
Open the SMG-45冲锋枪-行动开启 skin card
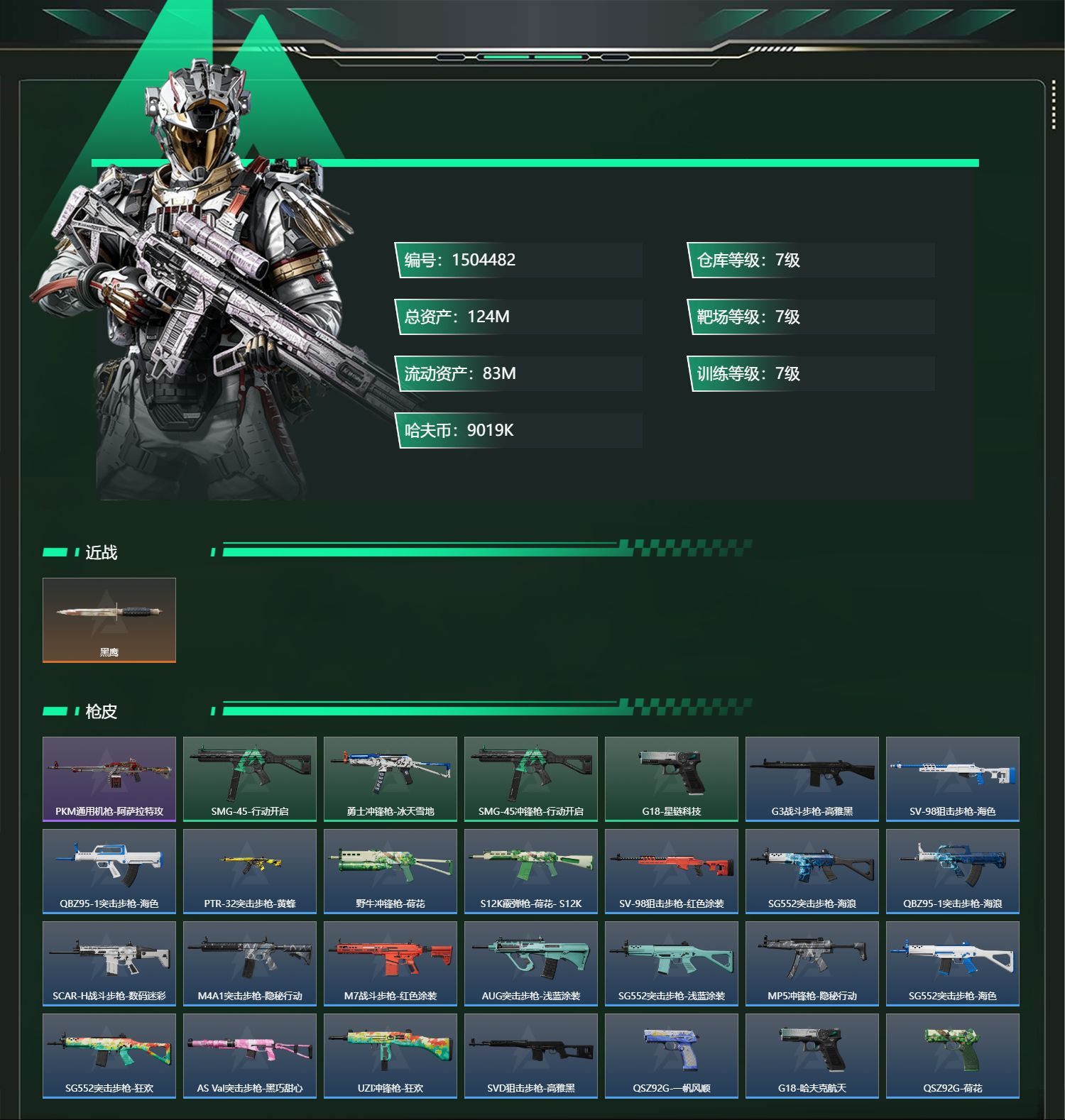[531, 779]
